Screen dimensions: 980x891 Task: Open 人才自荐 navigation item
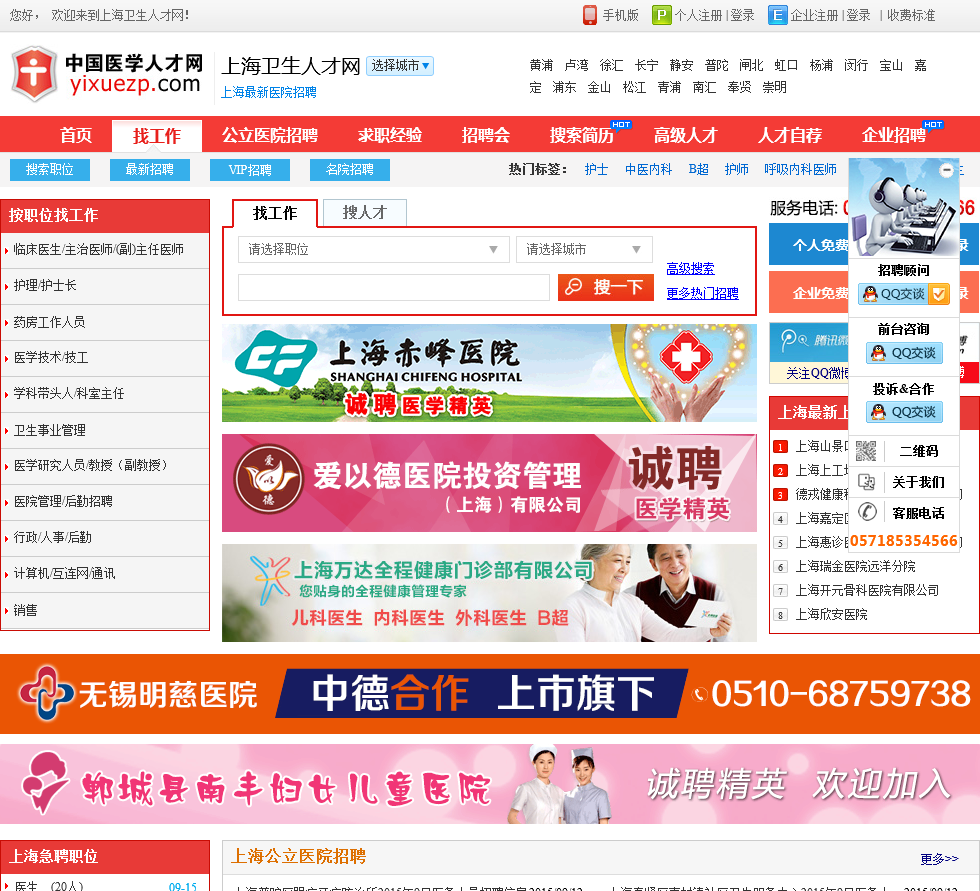pos(789,135)
